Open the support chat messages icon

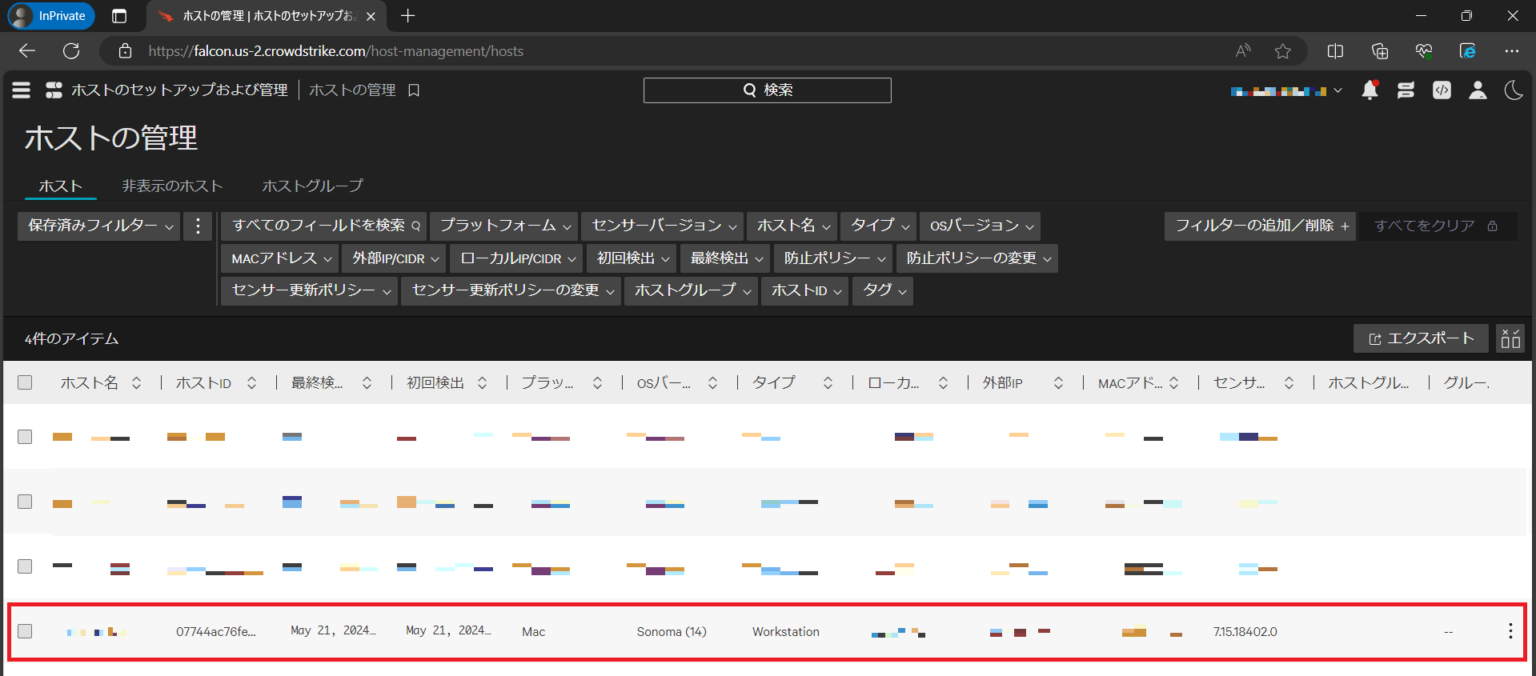tap(1405, 90)
